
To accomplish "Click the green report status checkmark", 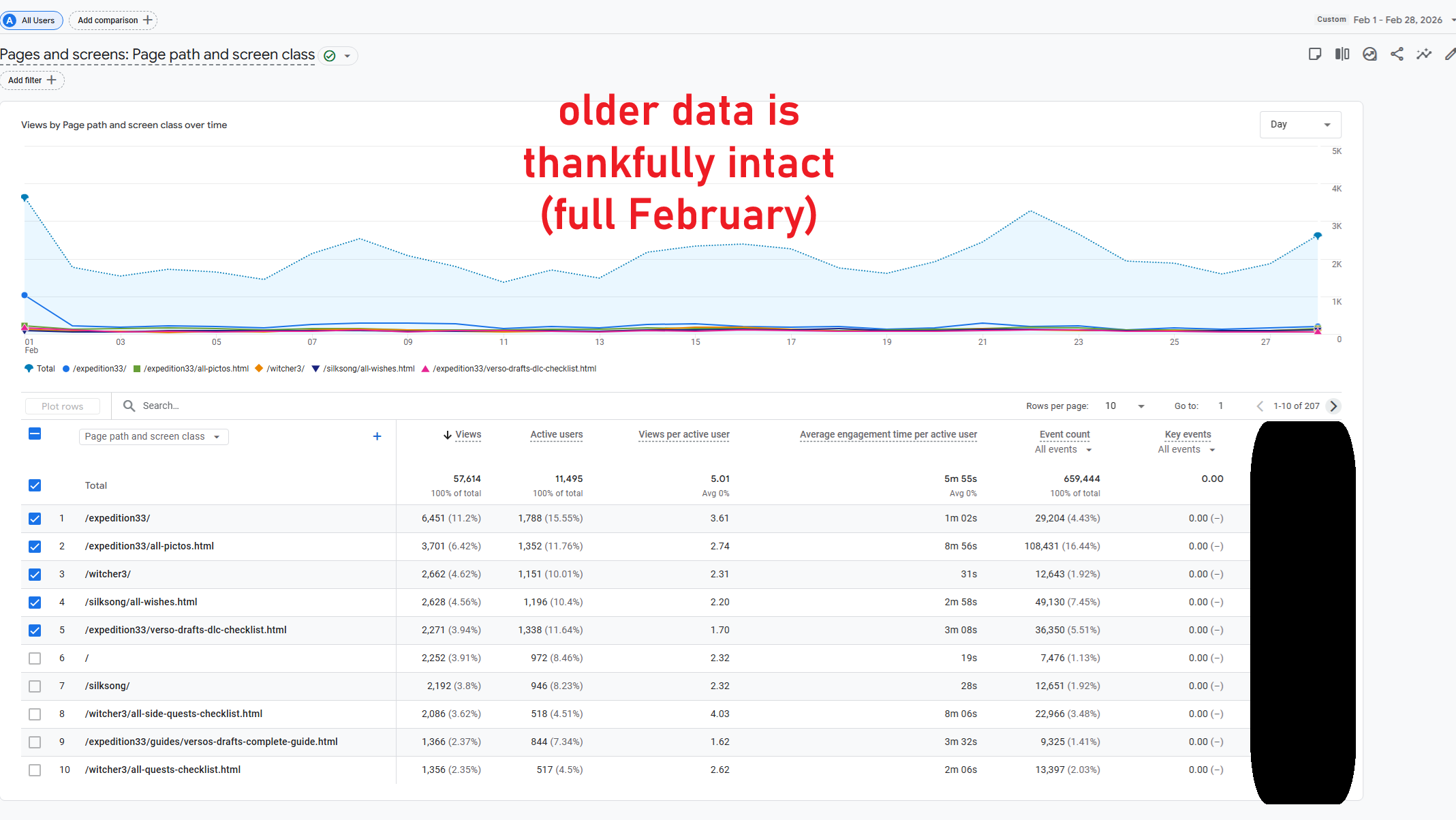I will click(330, 56).
